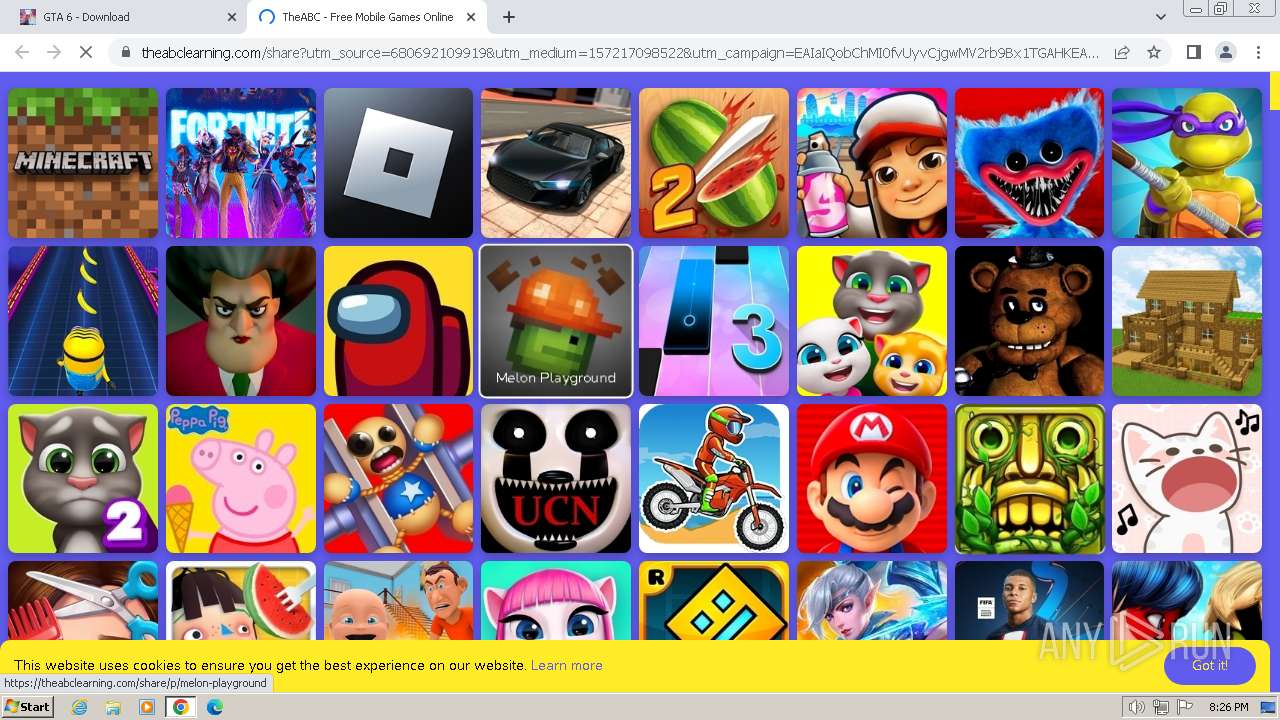
Task: Open the bald baby and angry man tile
Action: (398, 600)
